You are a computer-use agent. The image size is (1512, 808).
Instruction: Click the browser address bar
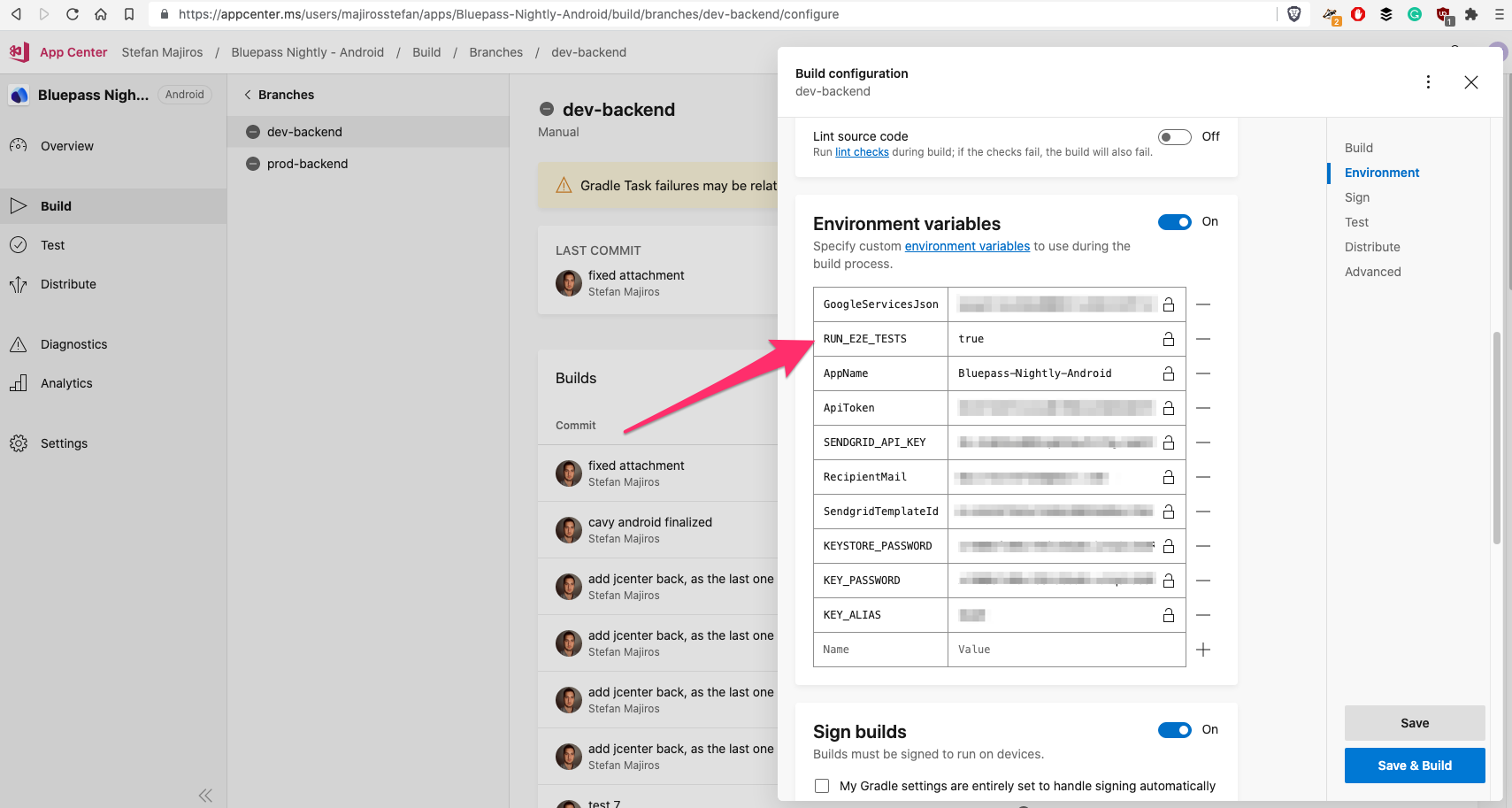coord(712,14)
